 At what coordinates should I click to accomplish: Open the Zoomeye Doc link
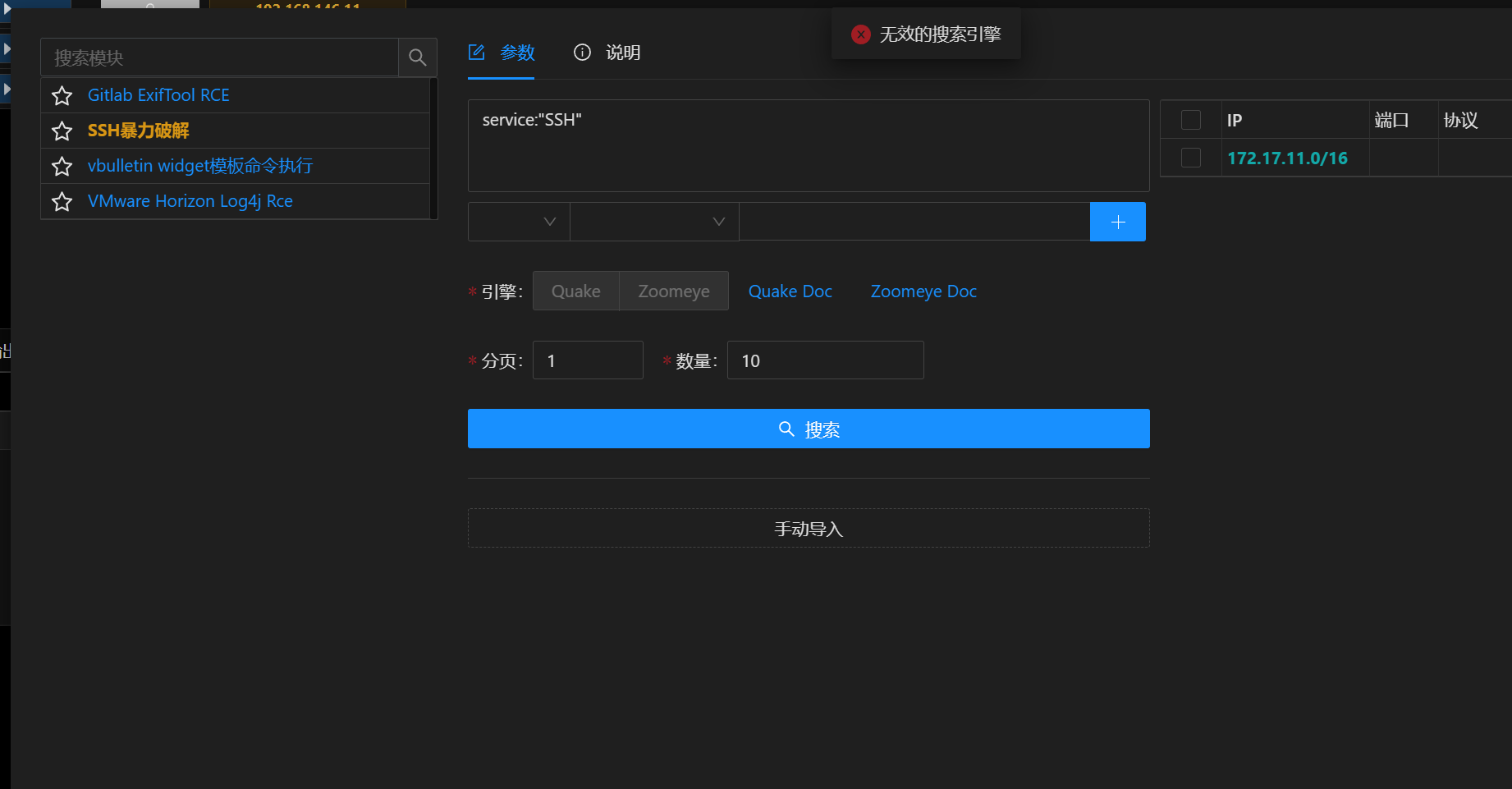point(923,291)
